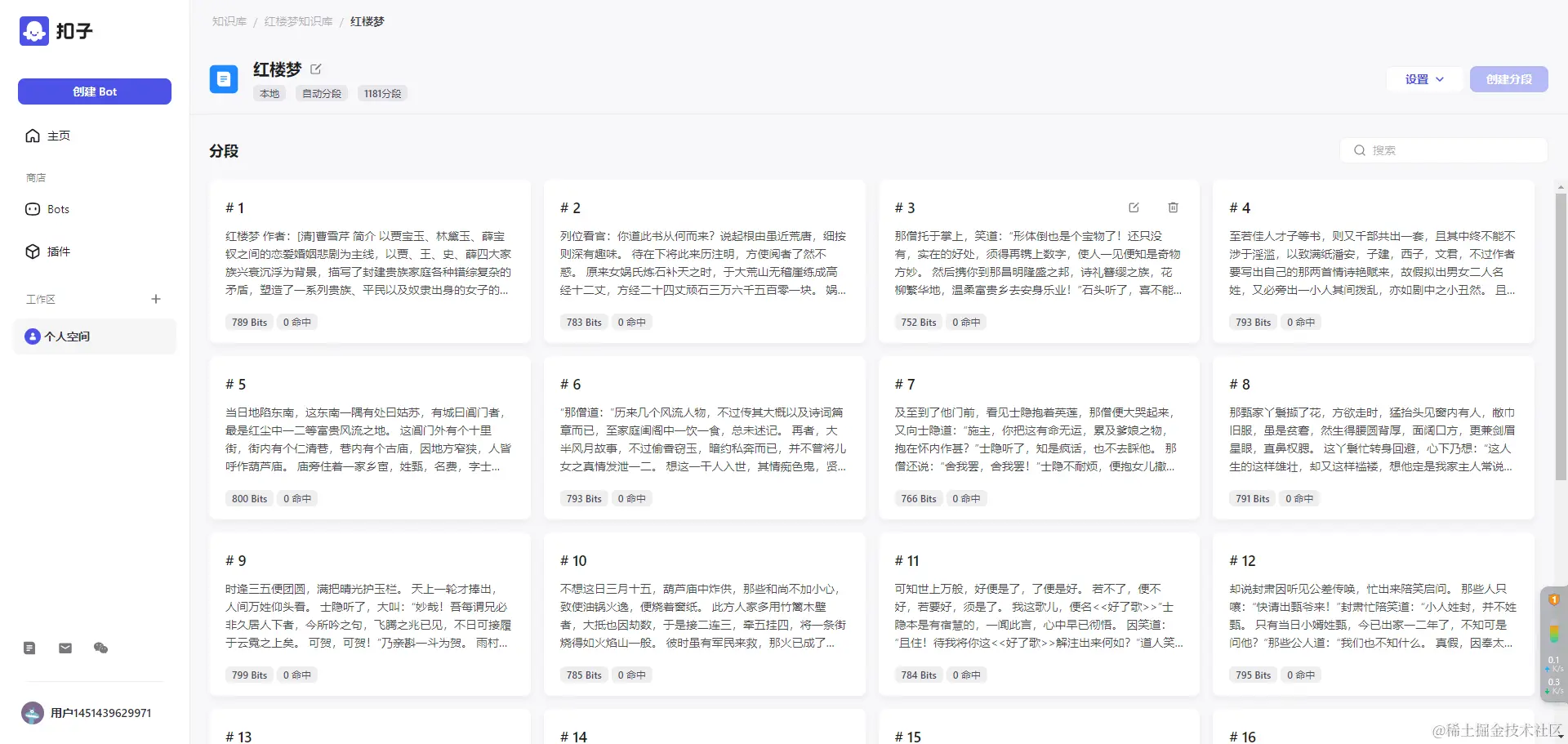The height and width of the screenshot is (744, 1568).
Task: Click the 799 Bits label
Action: pos(249,675)
